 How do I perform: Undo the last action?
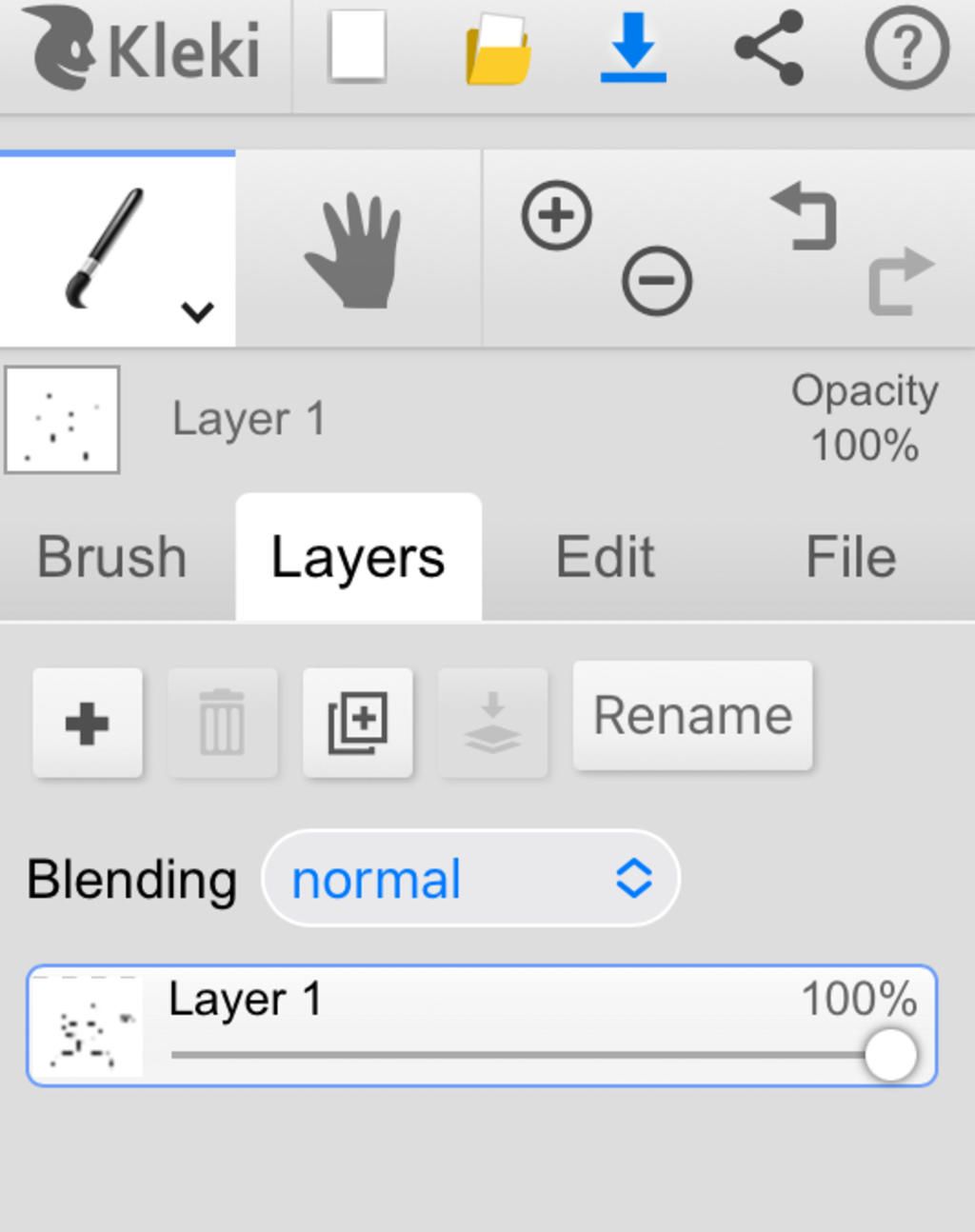tap(805, 216)
